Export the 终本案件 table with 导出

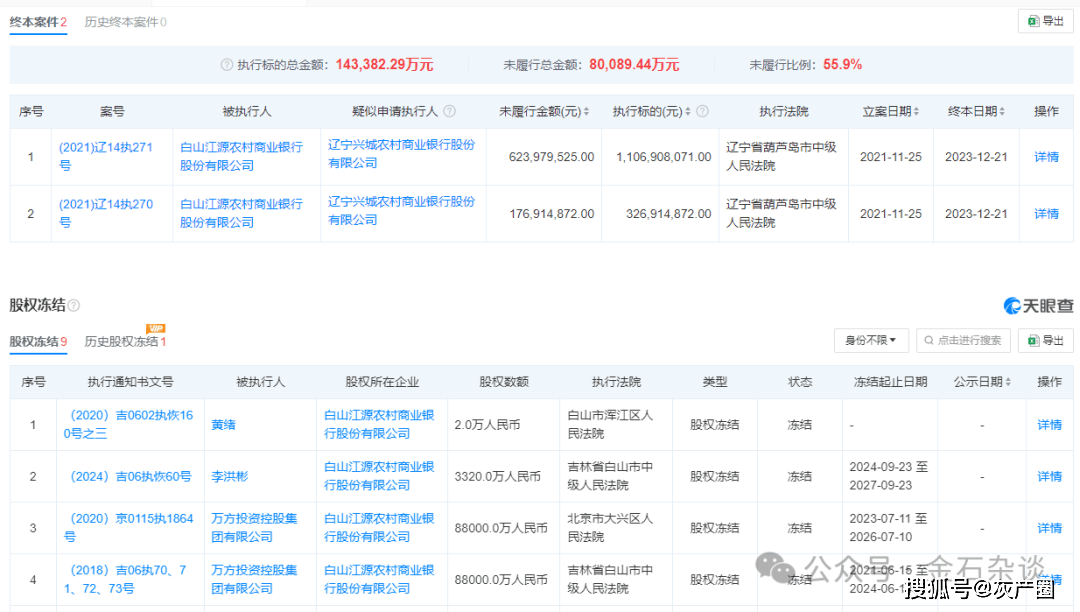1046,21
